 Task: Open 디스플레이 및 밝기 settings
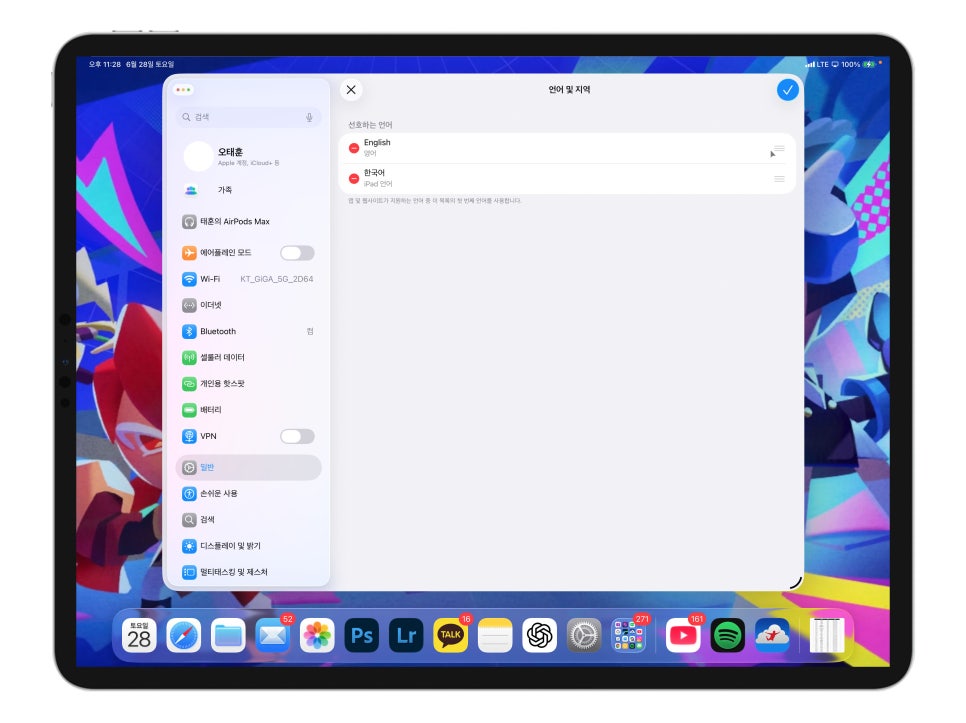coord(248,546)
